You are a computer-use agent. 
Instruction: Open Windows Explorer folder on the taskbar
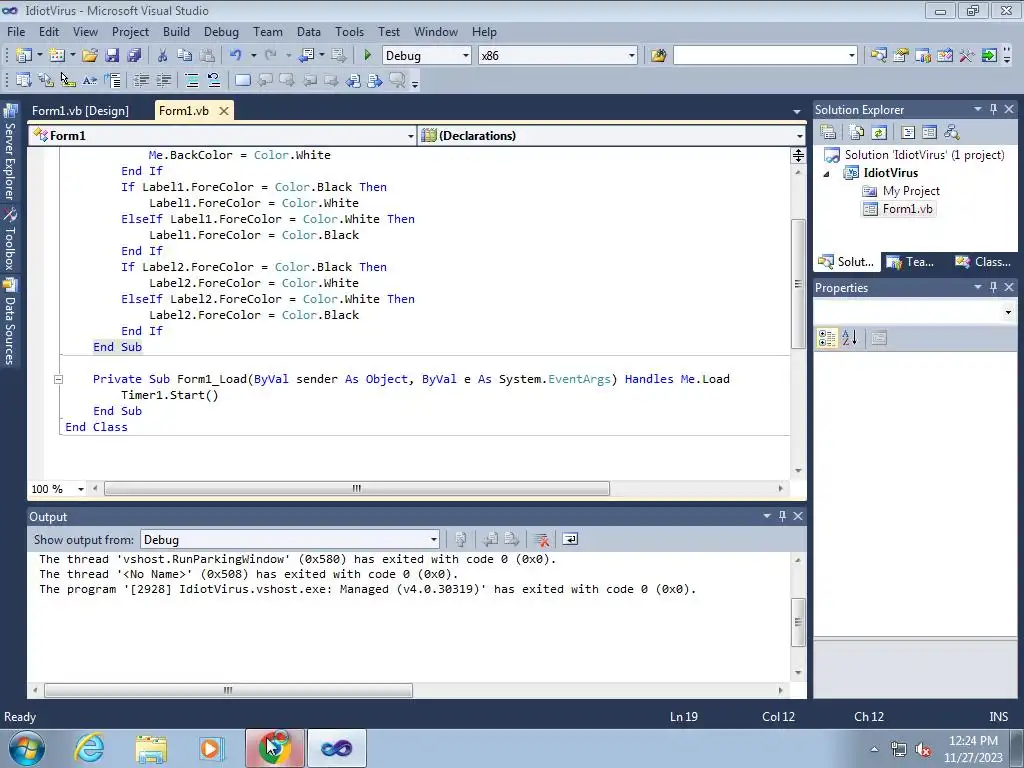[151, 748]
